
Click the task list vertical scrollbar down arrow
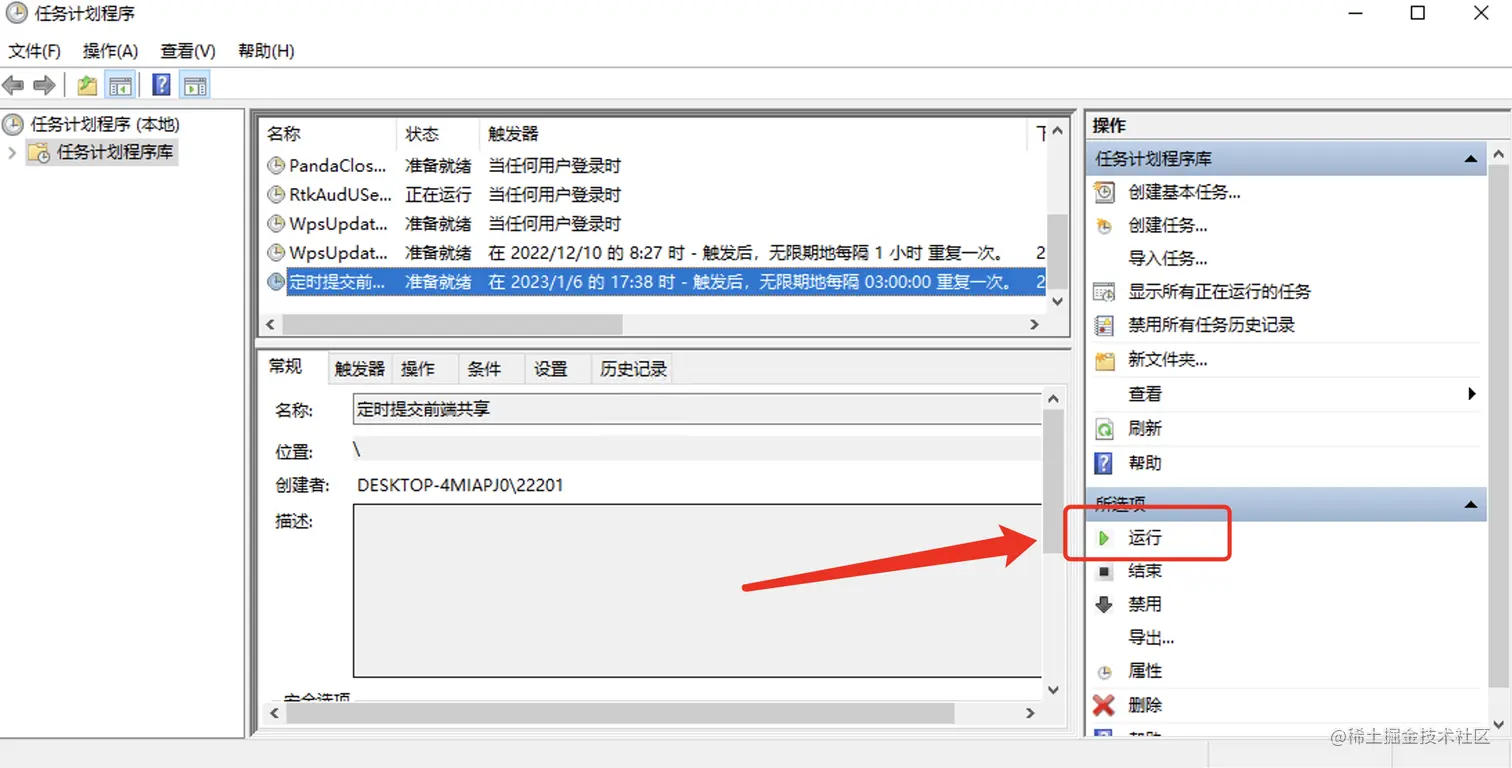click(x=1058, y=301)
